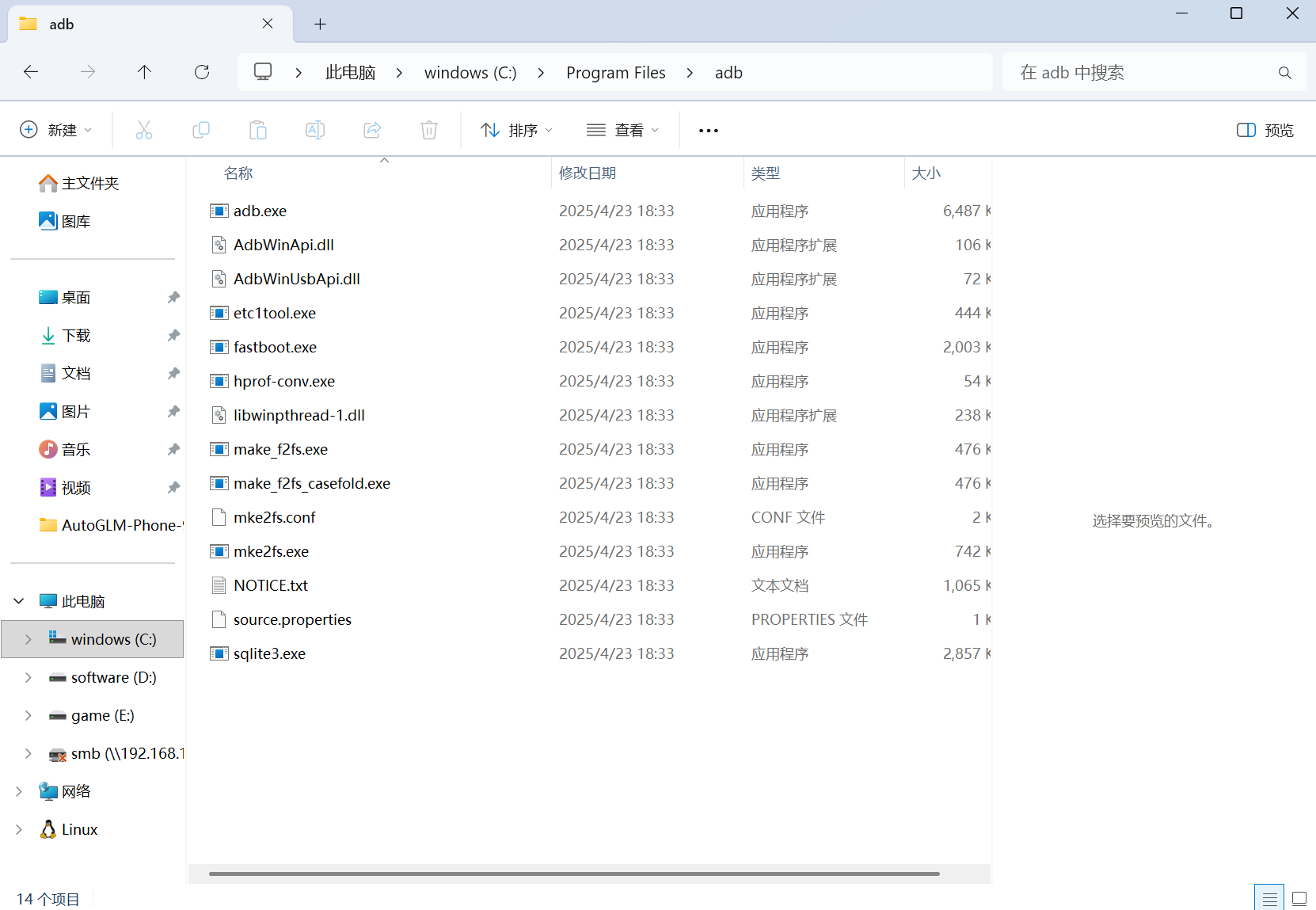Select AutoGLM-Phone folder in sidebar
1316x910 pixels.
[x=111, y=525]
